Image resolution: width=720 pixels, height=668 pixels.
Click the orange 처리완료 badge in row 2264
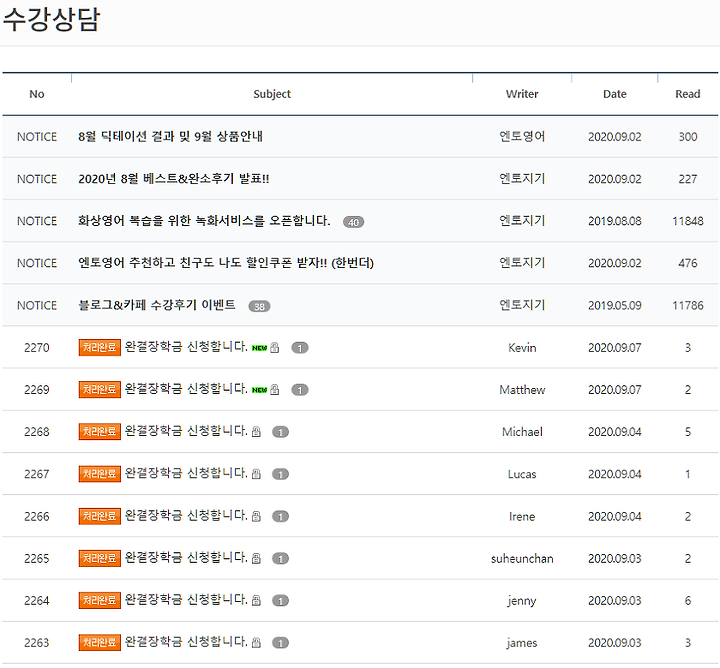coord(100,600)
